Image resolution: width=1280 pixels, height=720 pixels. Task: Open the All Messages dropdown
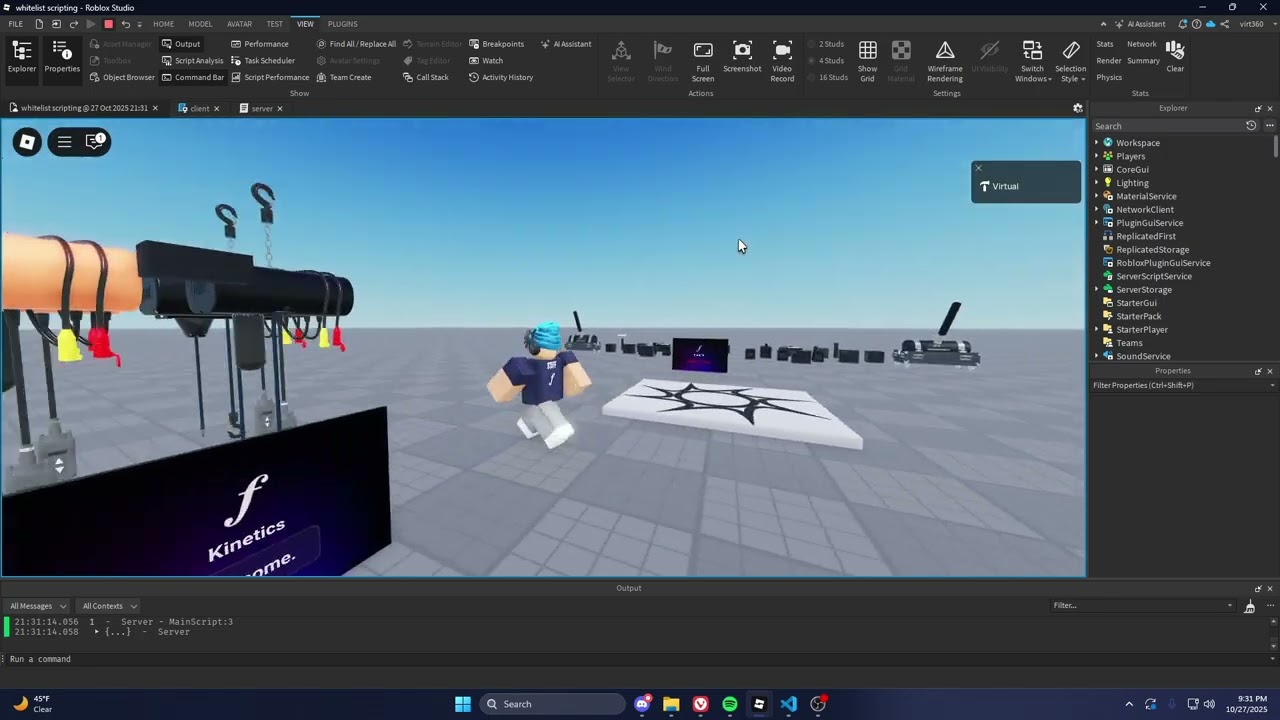[x=38, y=606]
